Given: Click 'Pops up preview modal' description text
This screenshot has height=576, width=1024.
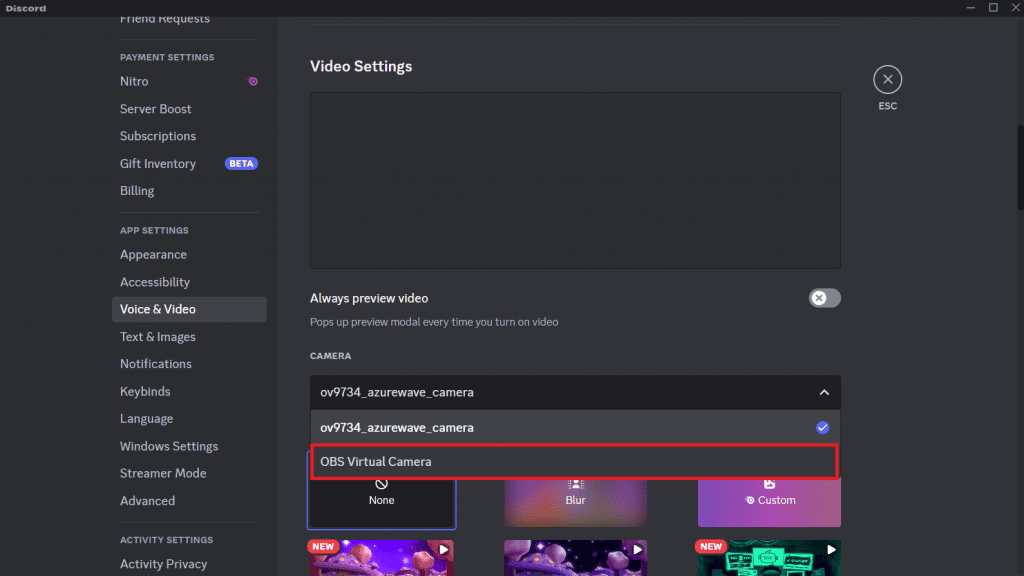Looking at the screenshot, I should pos(434,322).
